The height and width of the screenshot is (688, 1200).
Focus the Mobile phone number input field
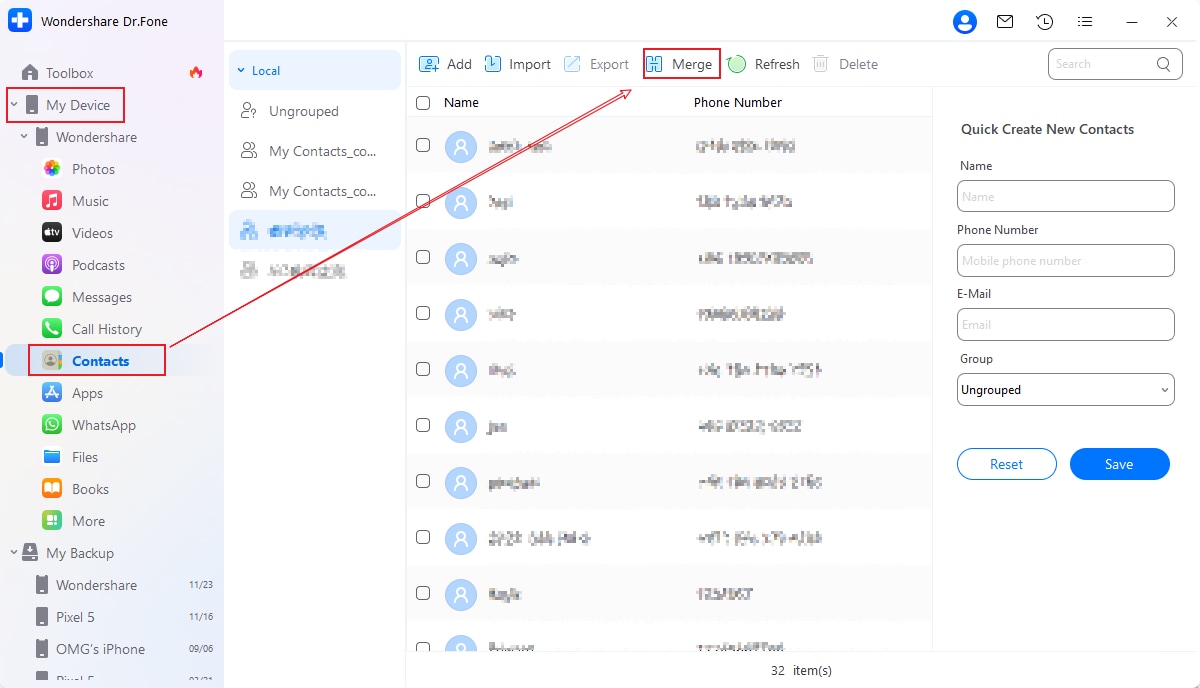(1065, 260)
